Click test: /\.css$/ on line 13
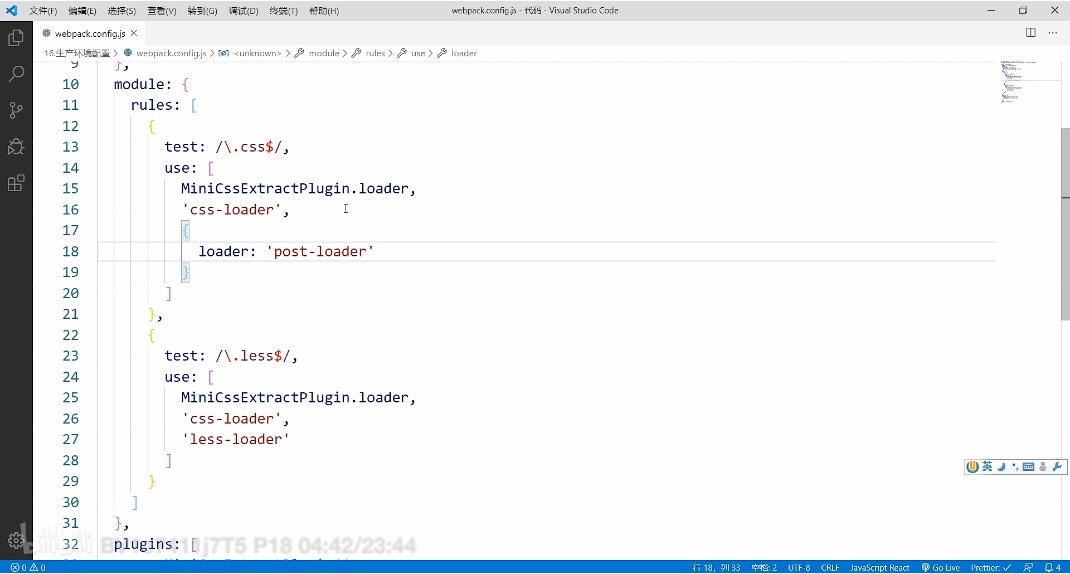 [x=223, y=147]
